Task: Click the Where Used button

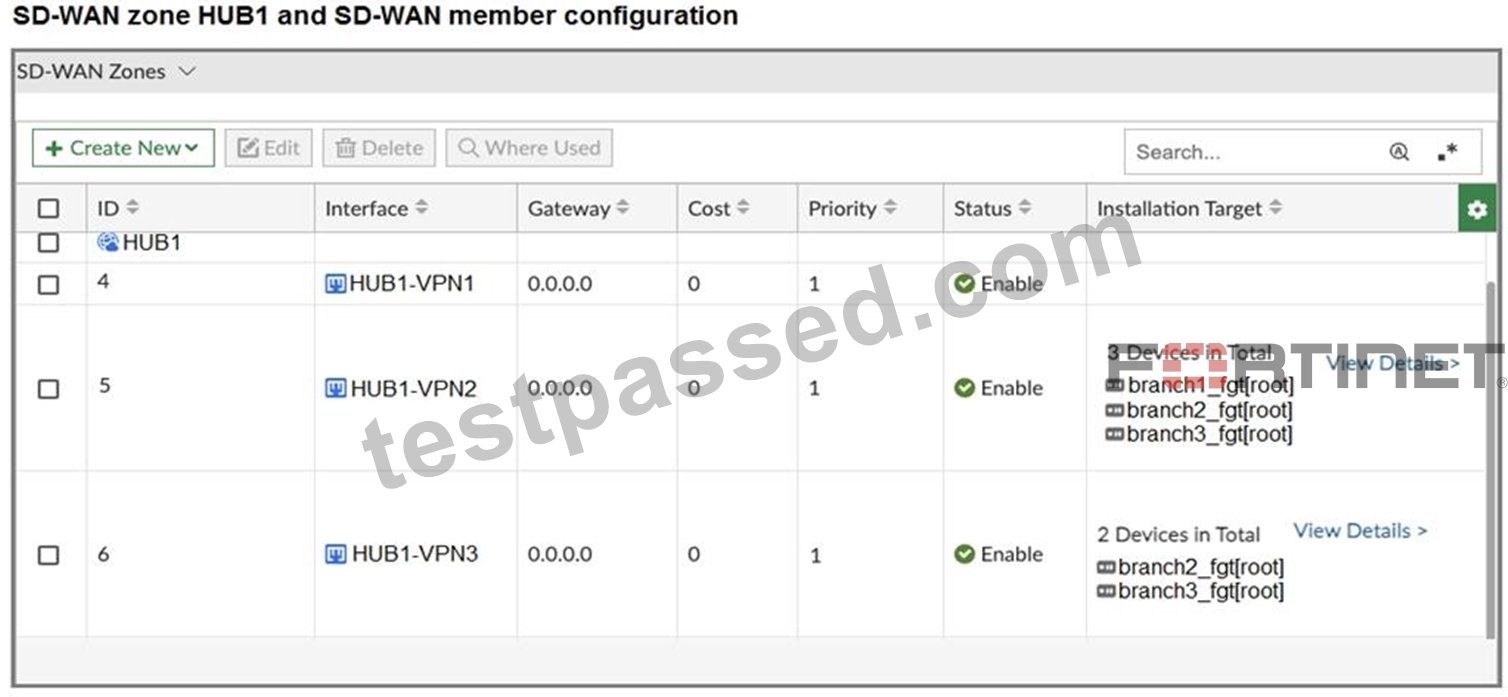Action: tap(529, 148)
